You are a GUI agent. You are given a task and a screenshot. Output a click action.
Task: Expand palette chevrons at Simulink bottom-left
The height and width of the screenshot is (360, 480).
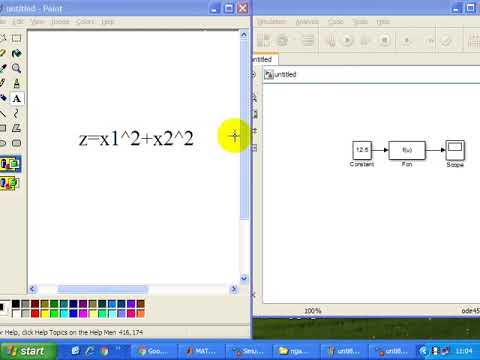pyautogui.click(x=254, y=295)
